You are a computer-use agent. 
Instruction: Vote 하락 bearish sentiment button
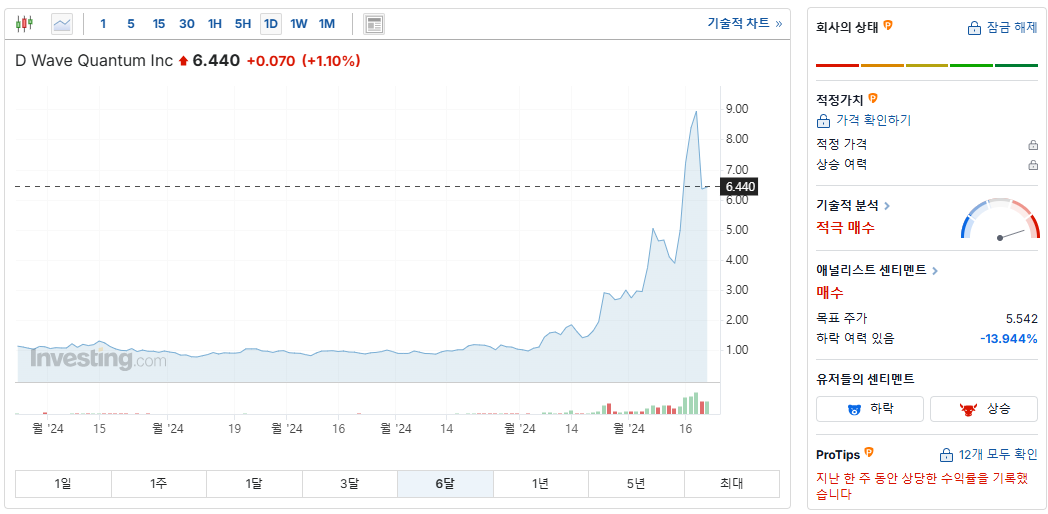(x=870, y=409)
